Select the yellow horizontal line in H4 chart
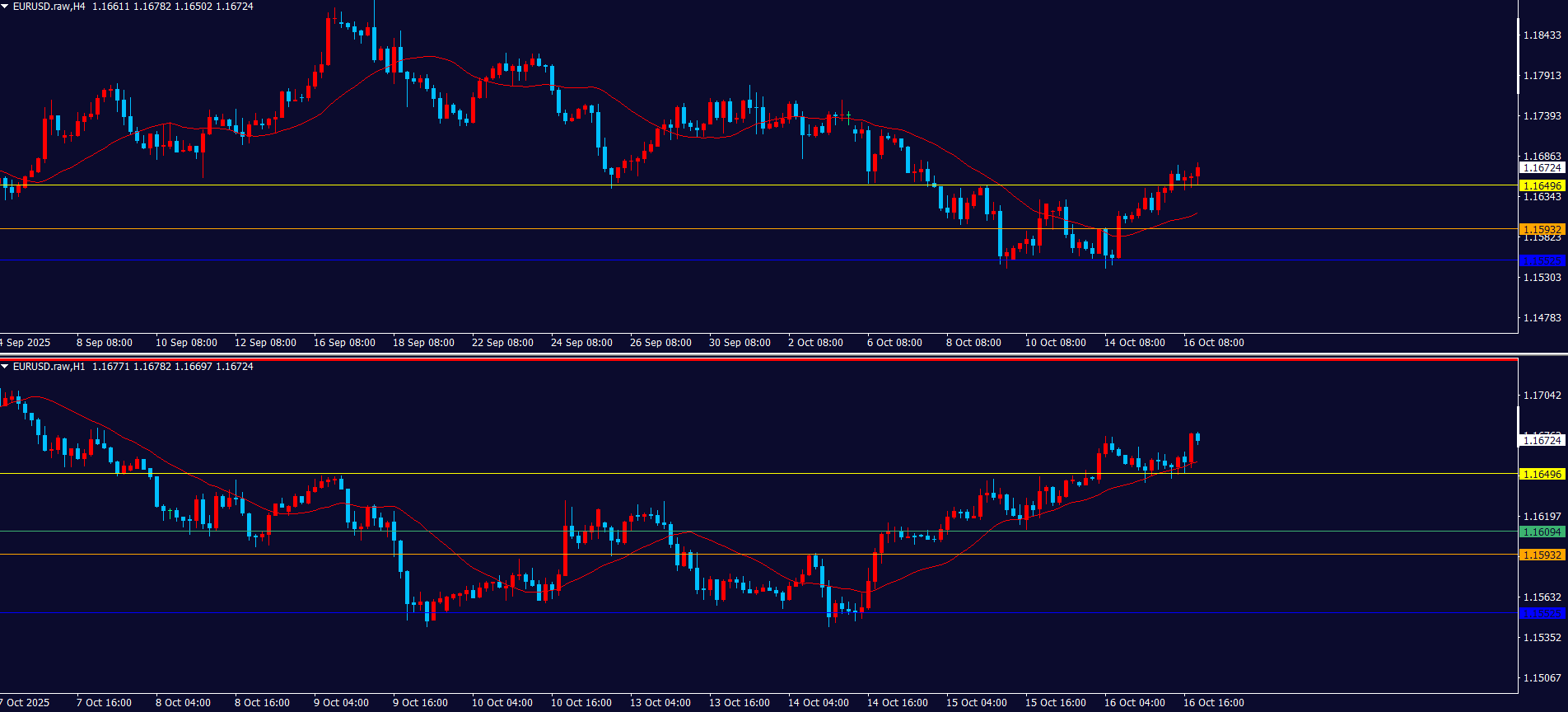 741,185
